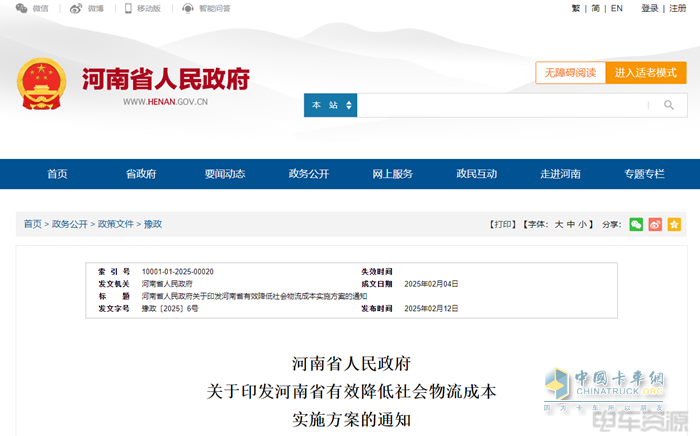Open the 政务公开 navigation item
Image resolution: width=700 pixels, height=436 pixels.
click(309, 174)
